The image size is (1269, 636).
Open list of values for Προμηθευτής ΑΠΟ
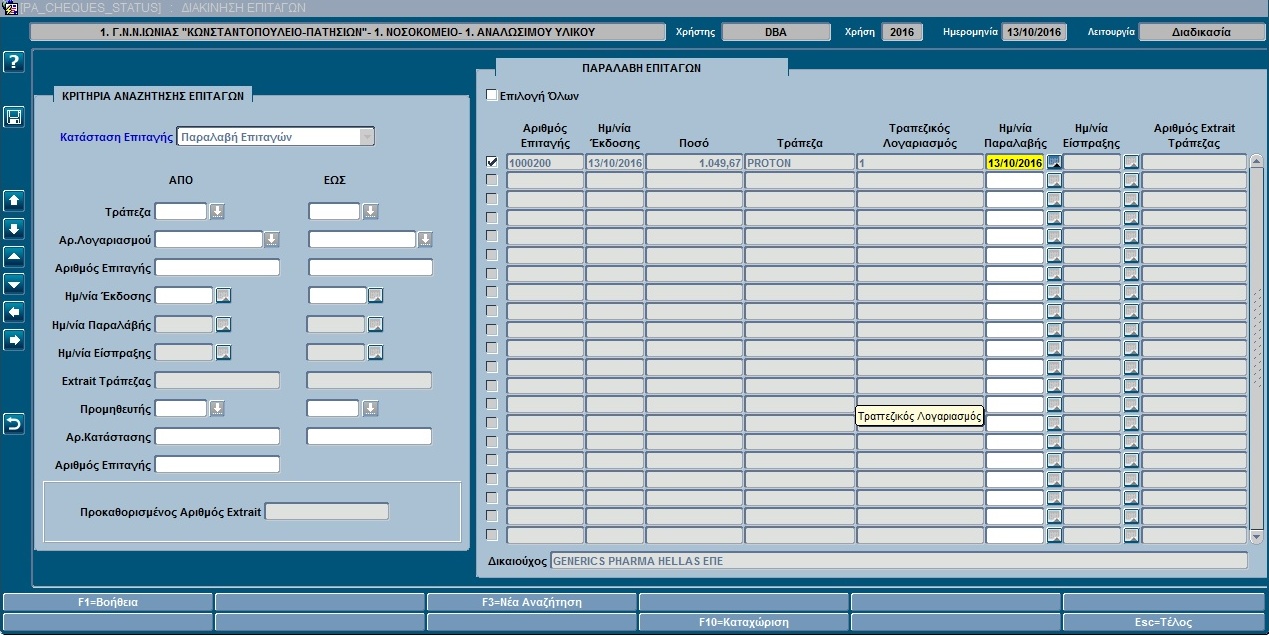217,408
